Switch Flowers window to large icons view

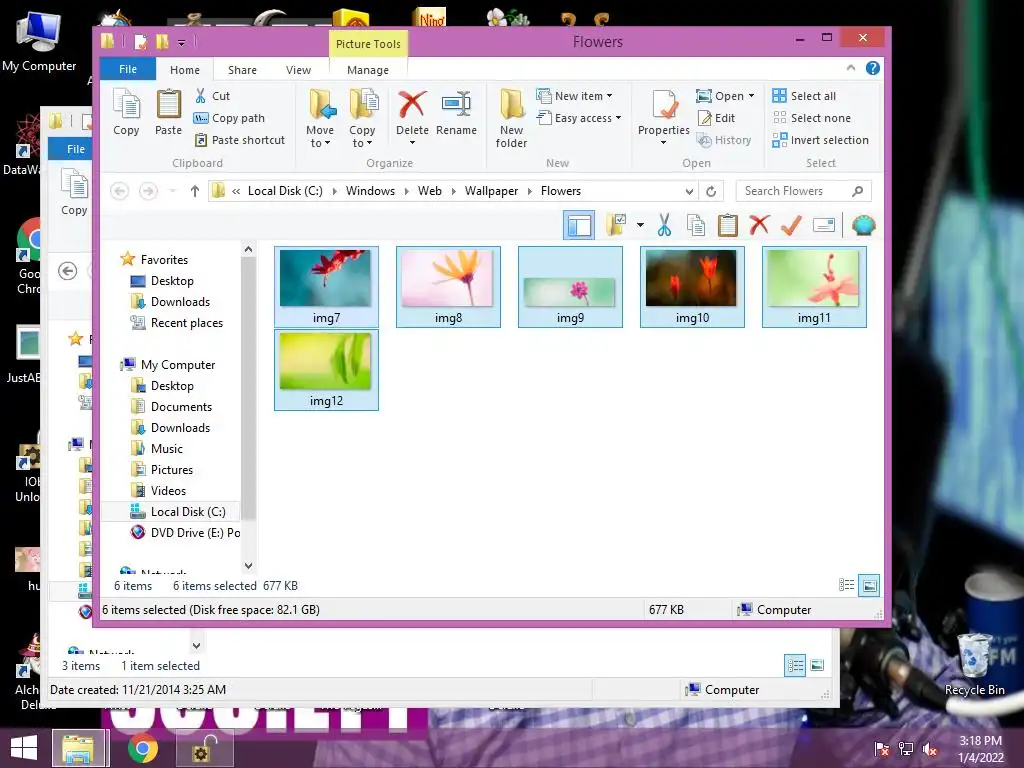tap(870, 585)
